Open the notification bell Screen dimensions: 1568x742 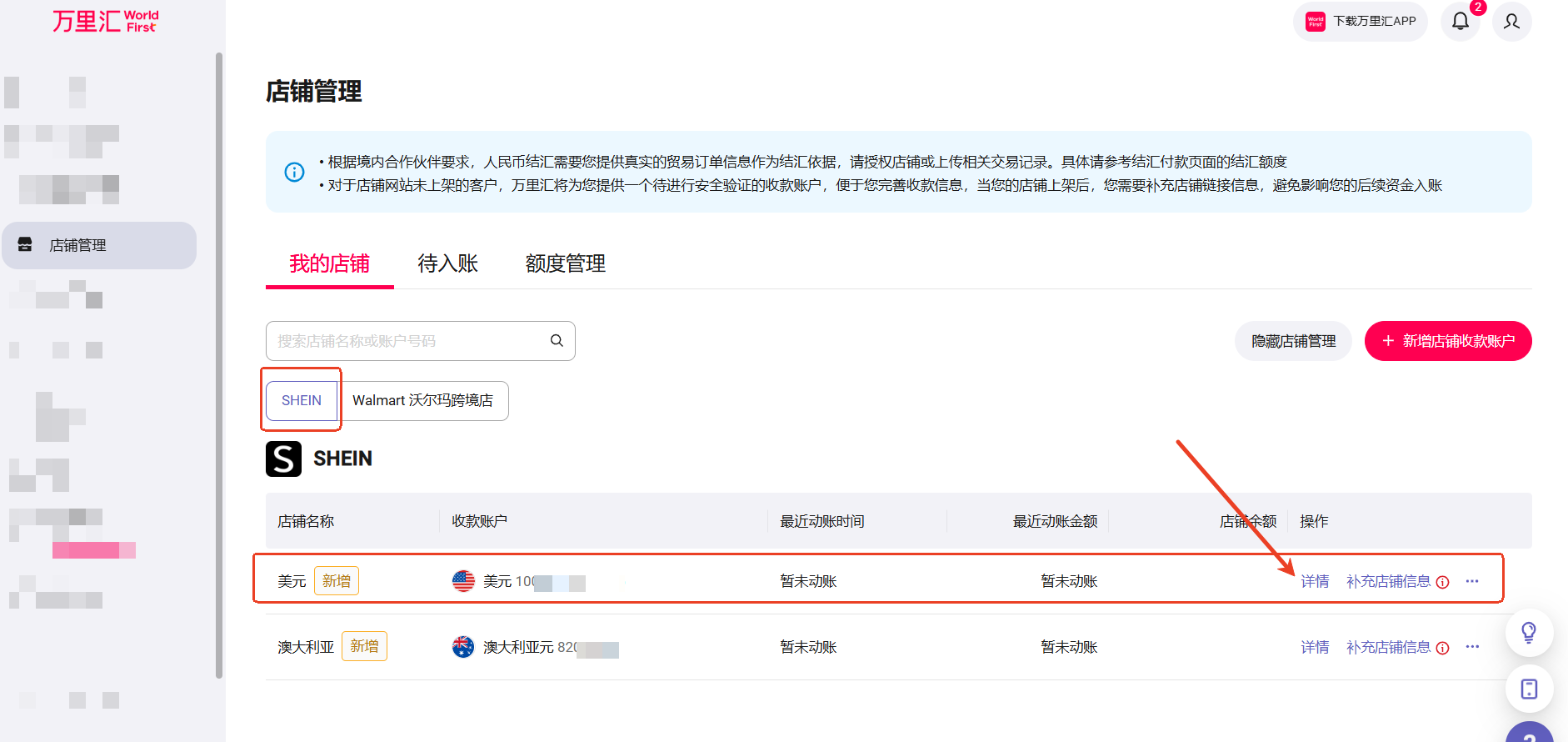click(x=1461, y=21)
